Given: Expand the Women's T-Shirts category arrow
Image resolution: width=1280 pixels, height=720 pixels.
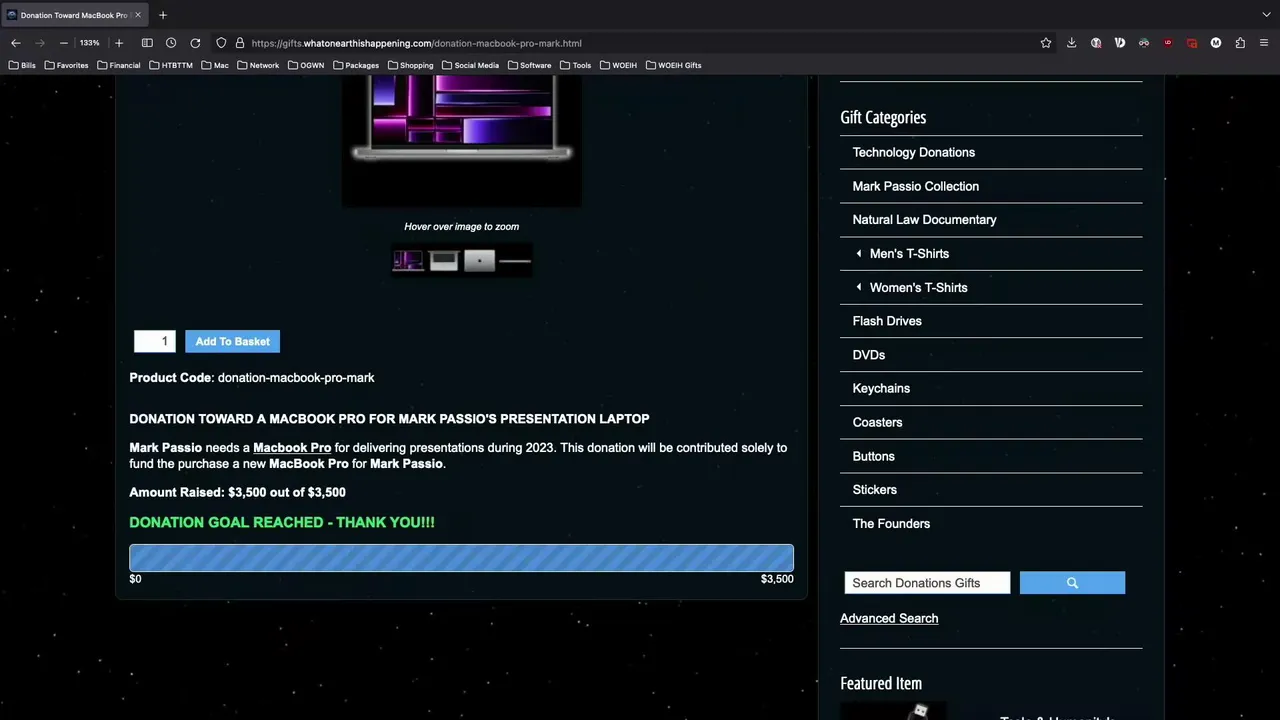Looking at the screenshot, I should (859, 288).
